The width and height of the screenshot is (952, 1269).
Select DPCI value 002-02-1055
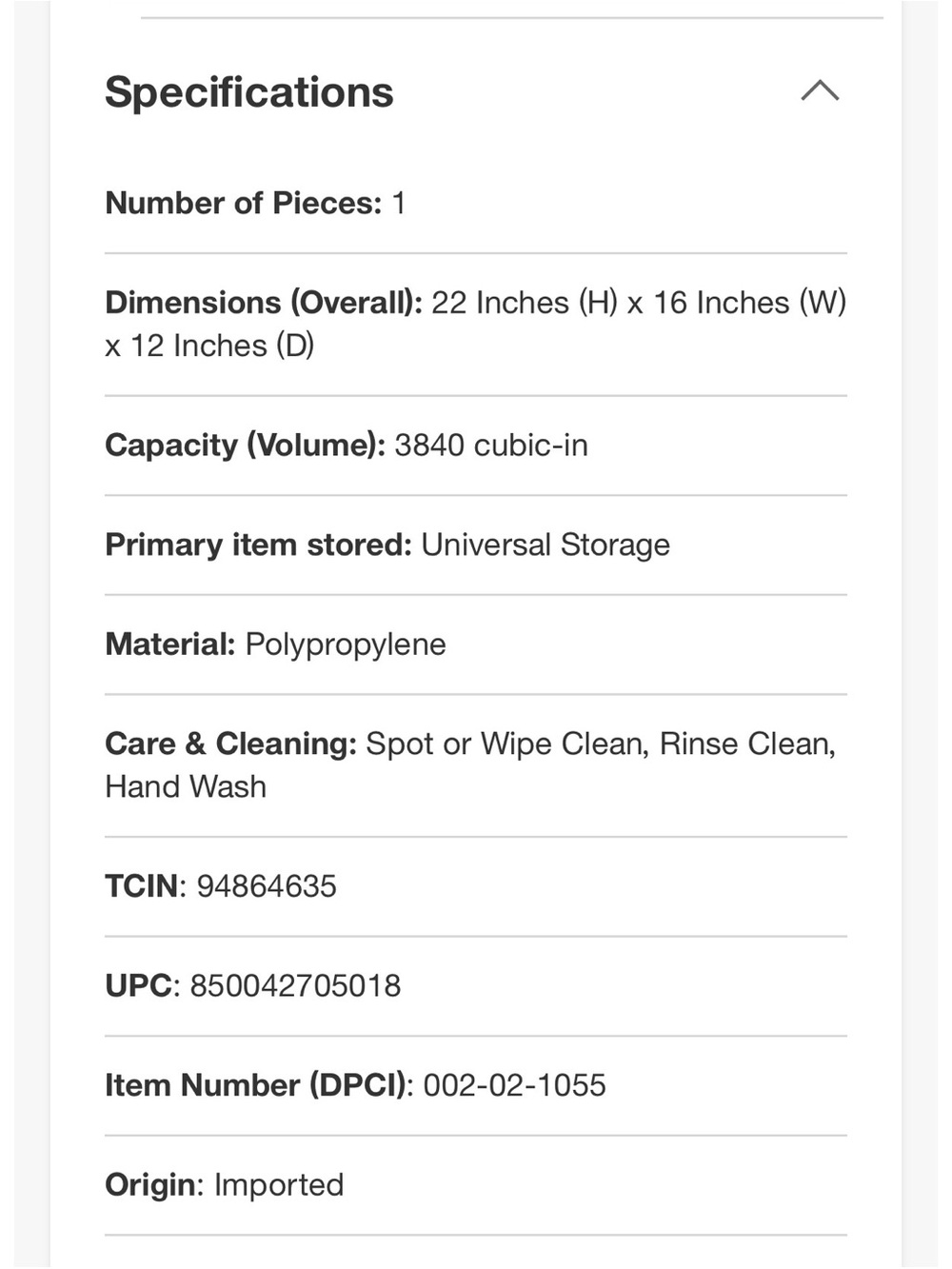point(514,1085)
